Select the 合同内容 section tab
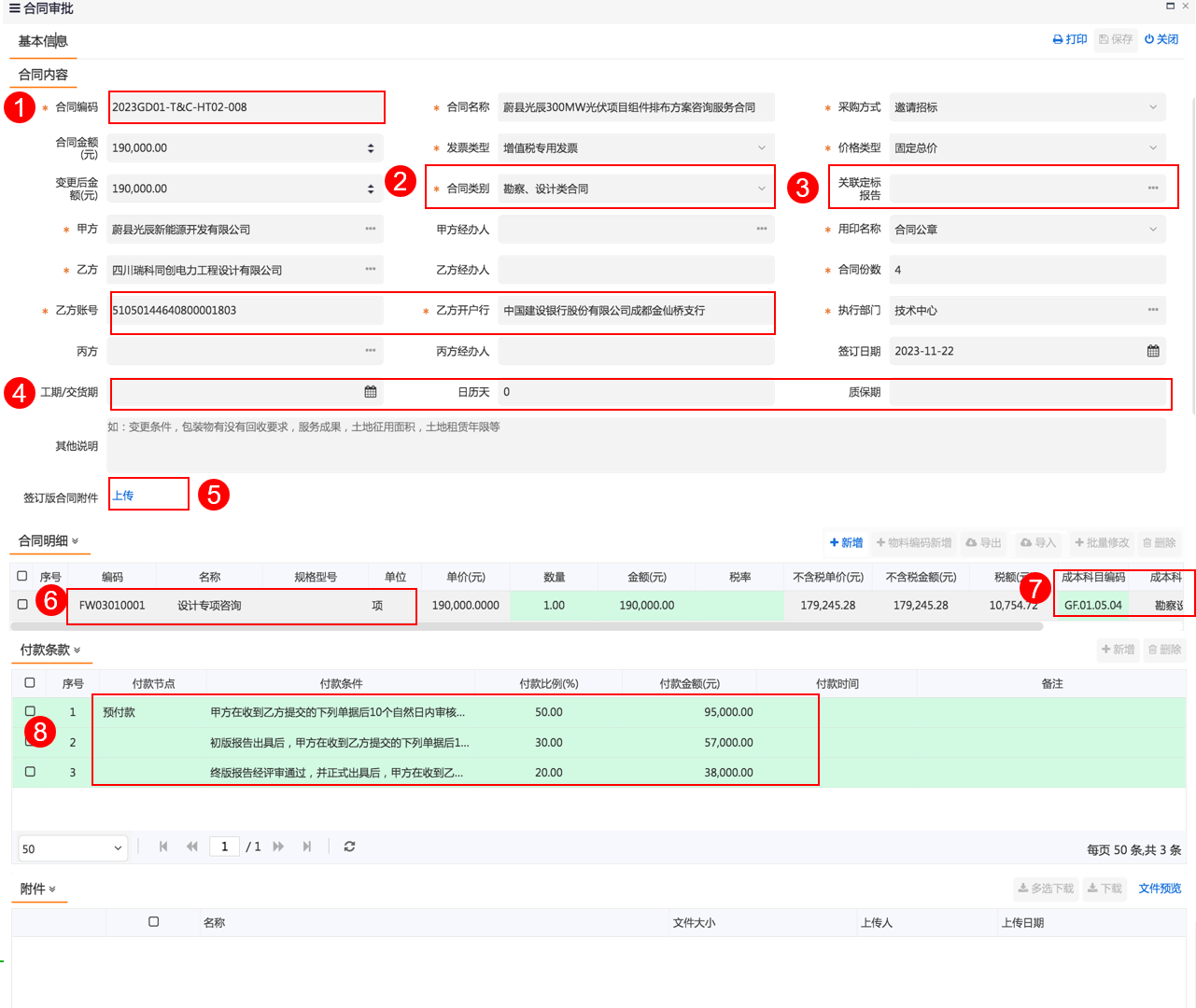The image size is (1196, 1008). point(43,75)
